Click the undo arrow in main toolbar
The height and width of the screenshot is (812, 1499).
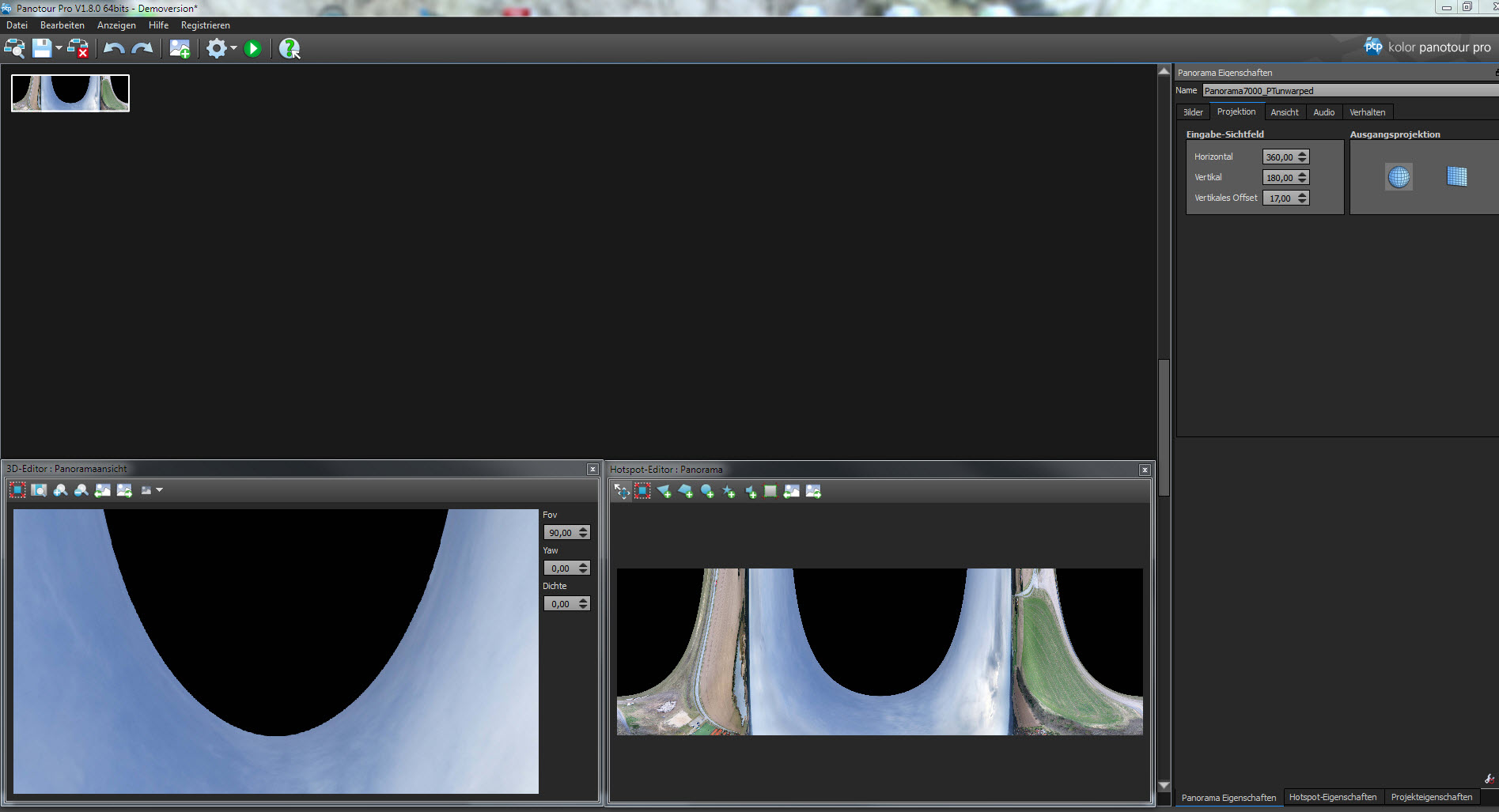114,49
